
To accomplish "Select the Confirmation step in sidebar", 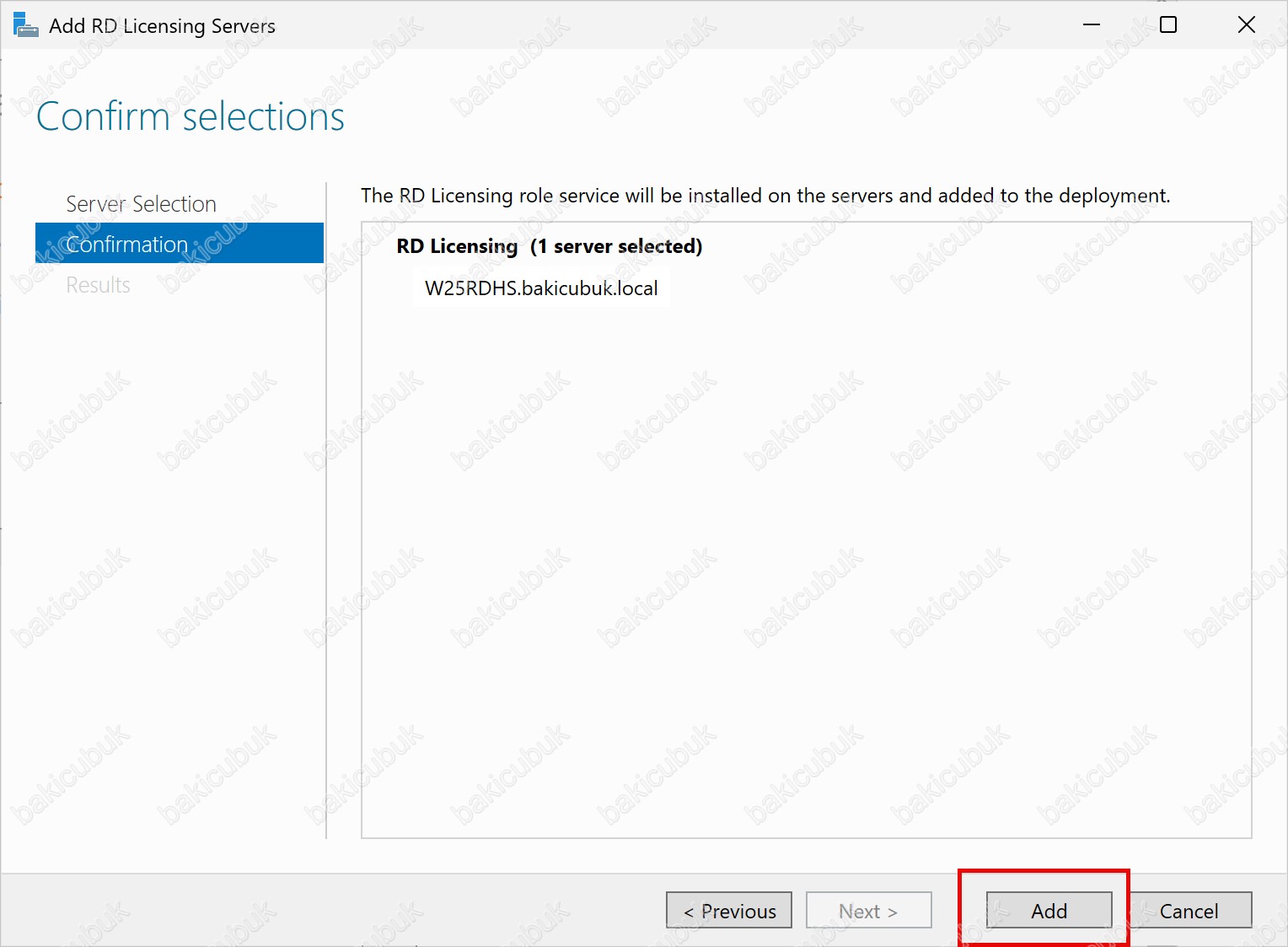I will (x=127, y=244).
